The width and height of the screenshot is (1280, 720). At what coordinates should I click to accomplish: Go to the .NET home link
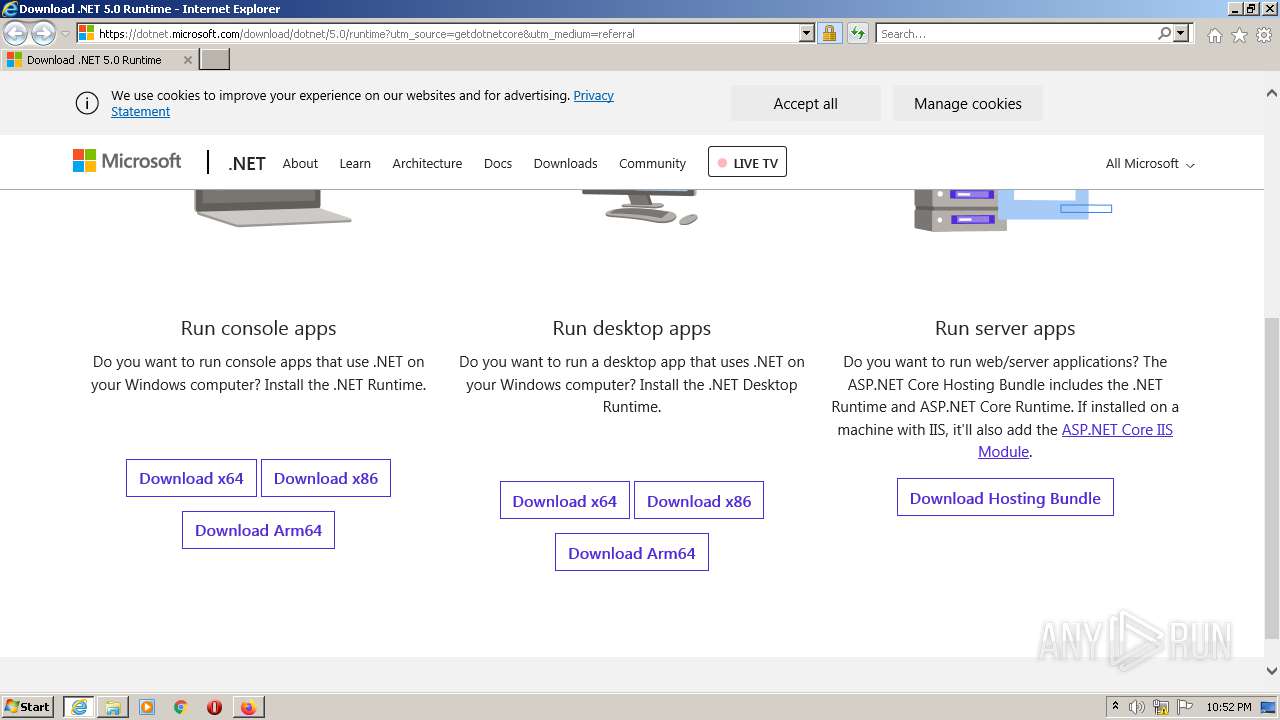click(246, 163)
